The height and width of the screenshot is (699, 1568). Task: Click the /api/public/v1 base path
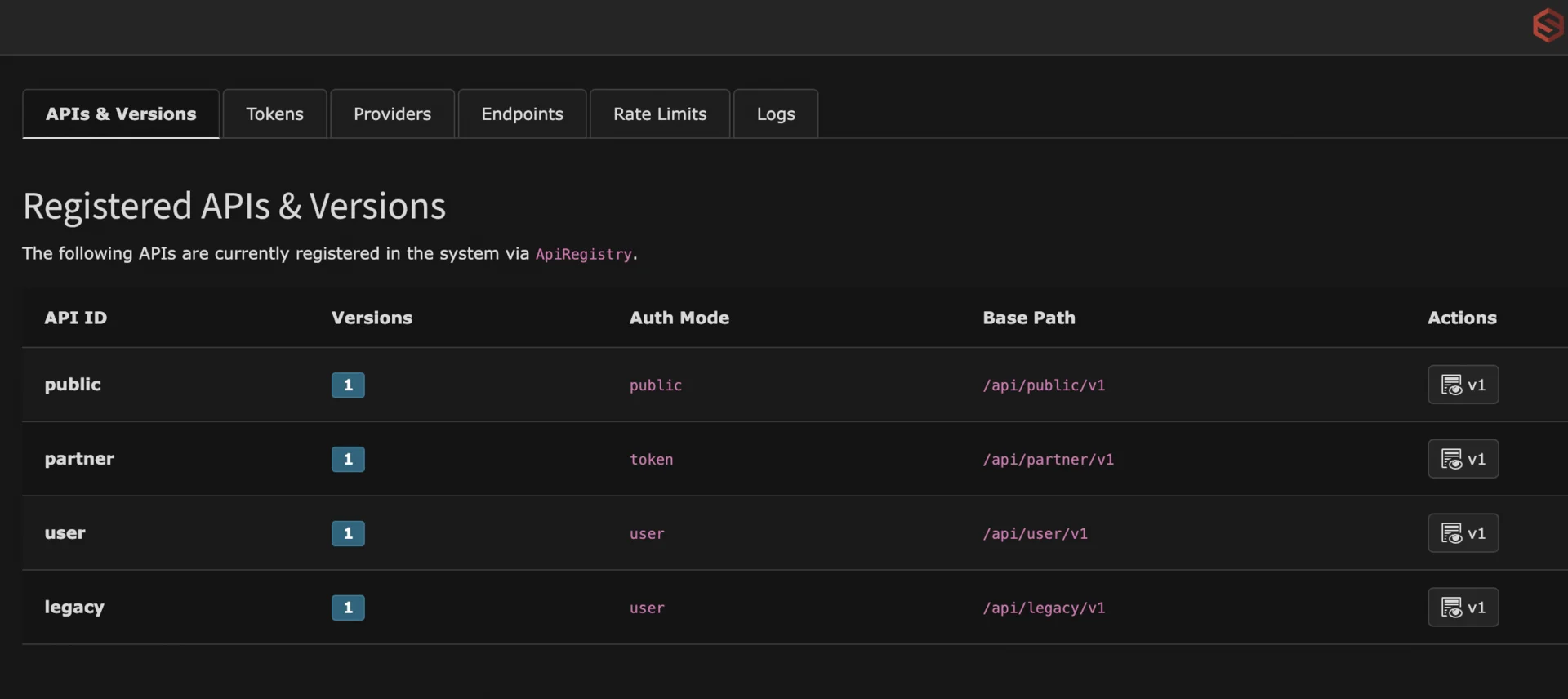click(1044, 385)
